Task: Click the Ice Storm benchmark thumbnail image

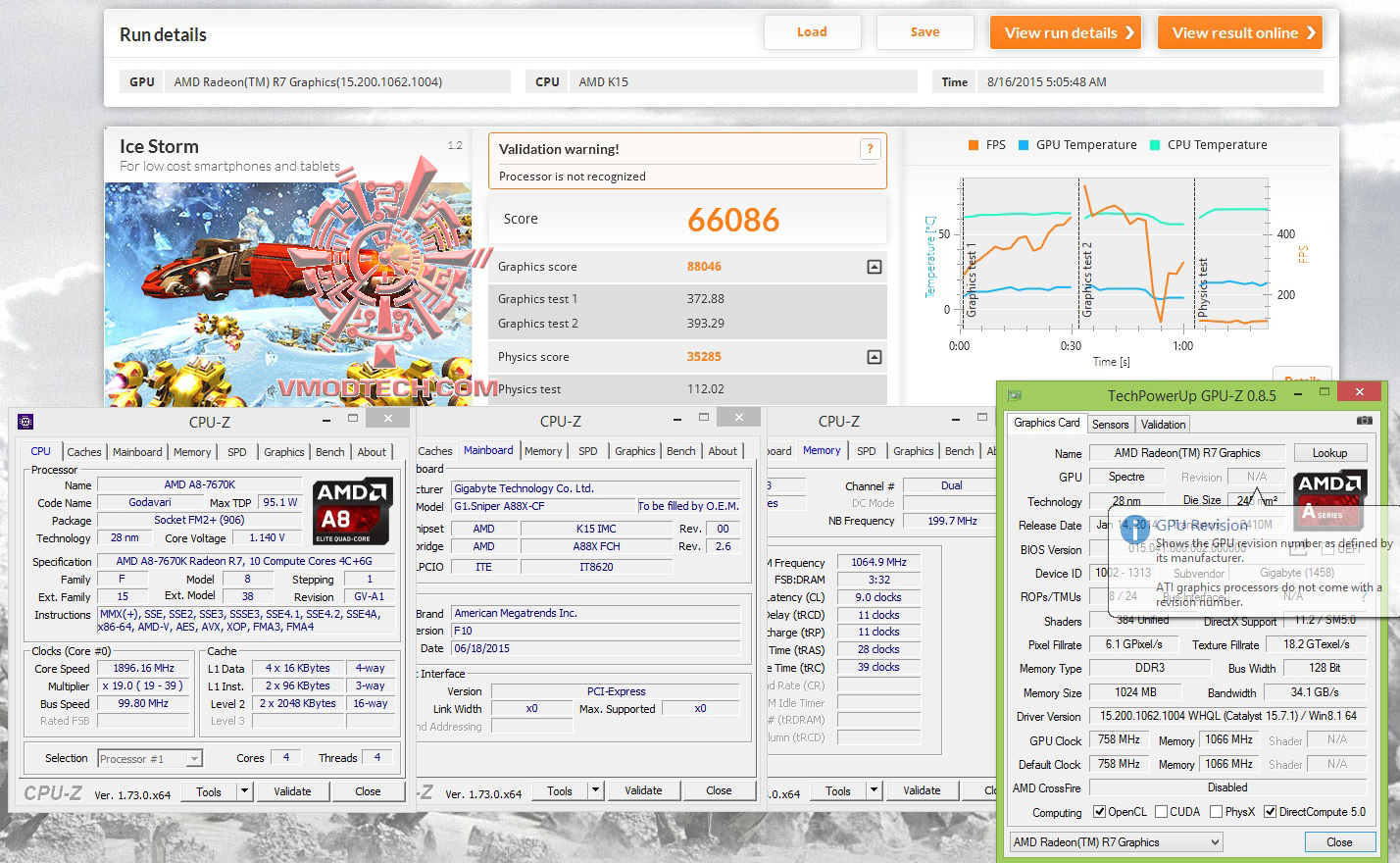Action: coord(288,294)
